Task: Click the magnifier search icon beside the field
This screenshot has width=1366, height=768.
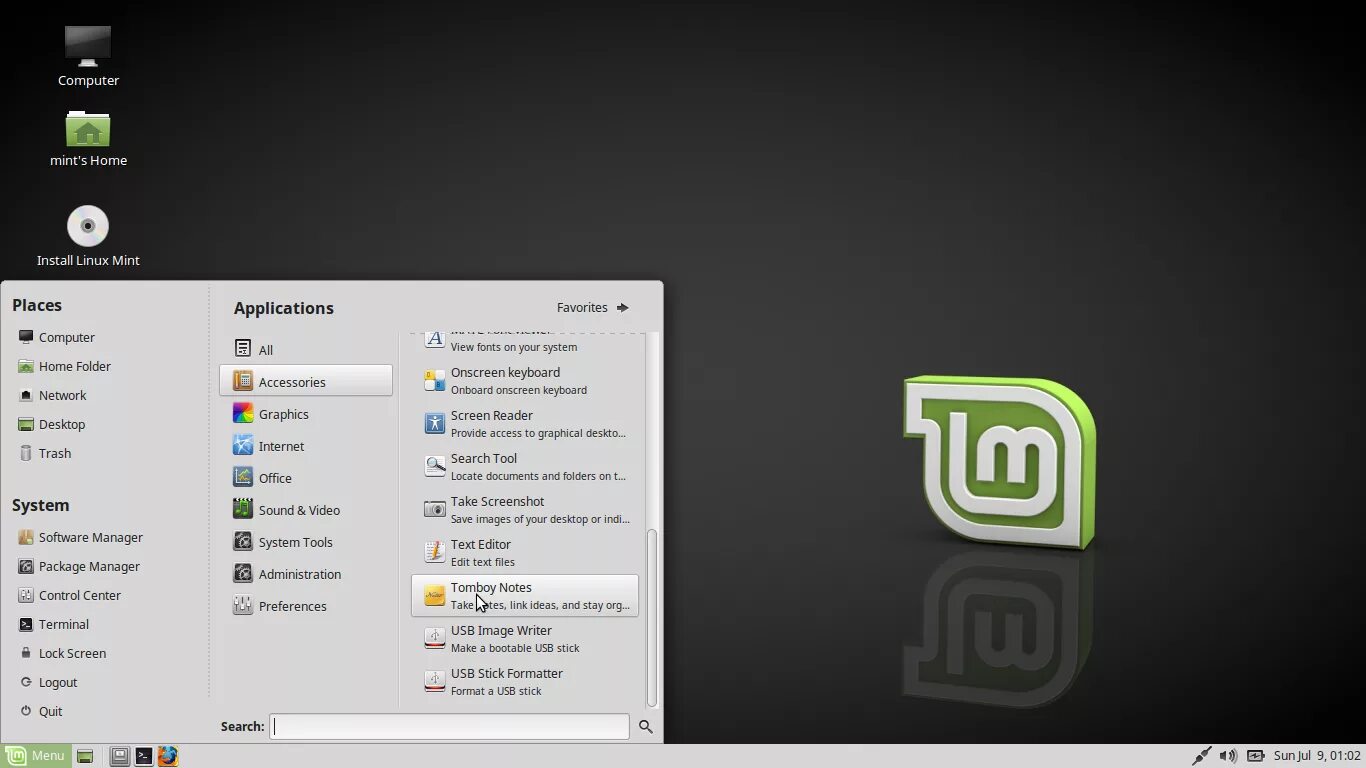Action: tap(646, 727)
